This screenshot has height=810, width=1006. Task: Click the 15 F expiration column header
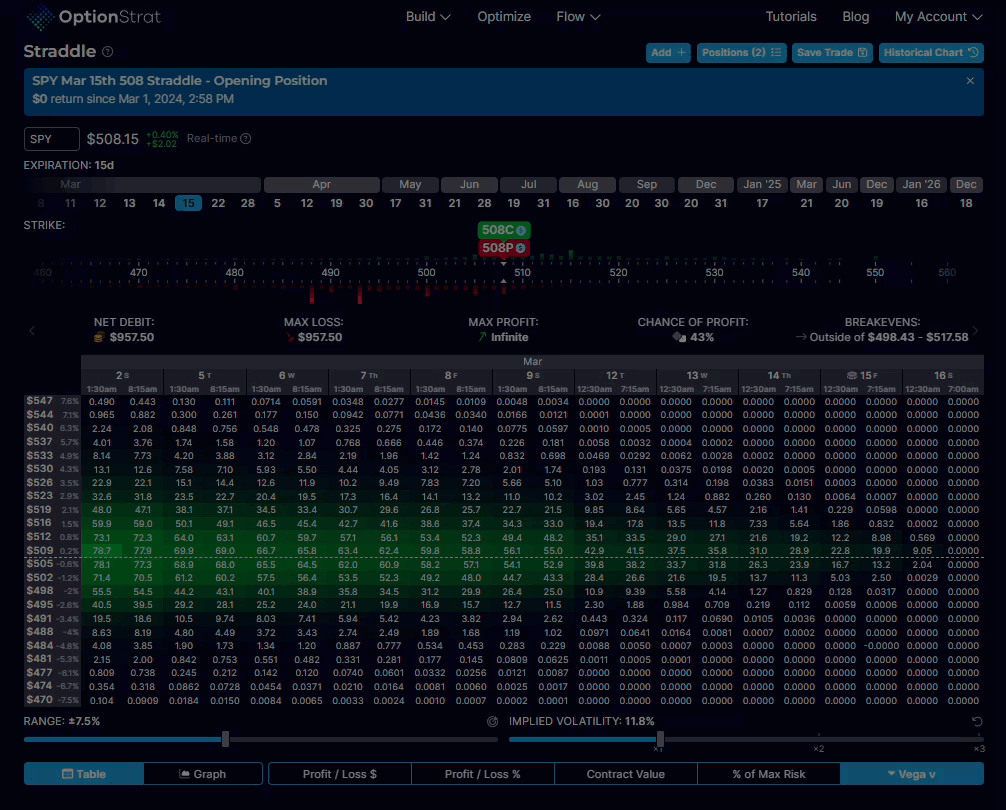pyautogui.click(x=862, y=375)
